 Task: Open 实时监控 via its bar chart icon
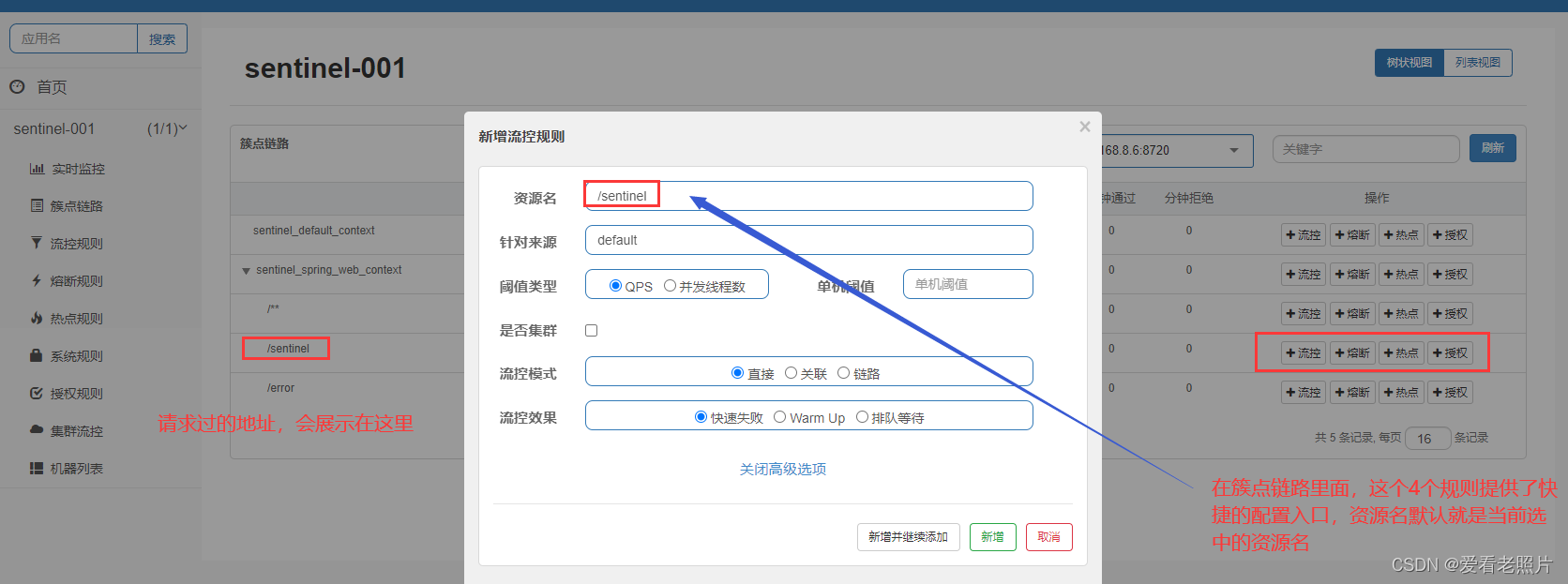(x=37, y=169)
